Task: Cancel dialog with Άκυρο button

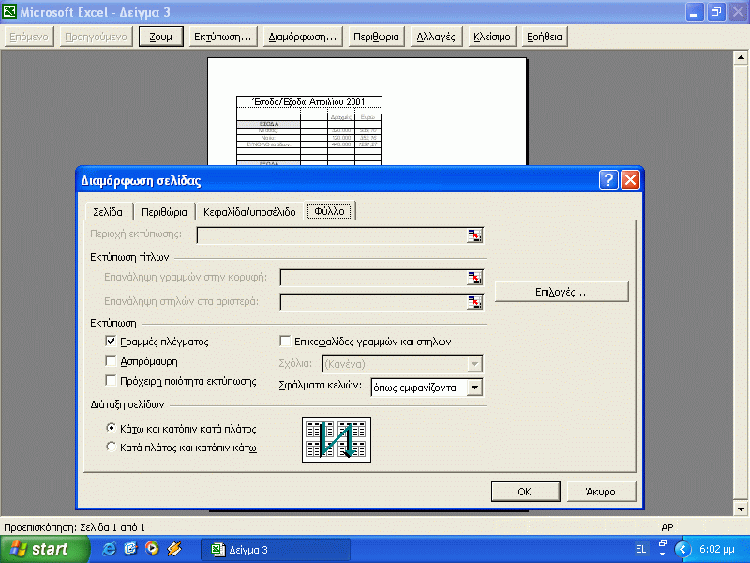Action: click(x=601, y=491)
